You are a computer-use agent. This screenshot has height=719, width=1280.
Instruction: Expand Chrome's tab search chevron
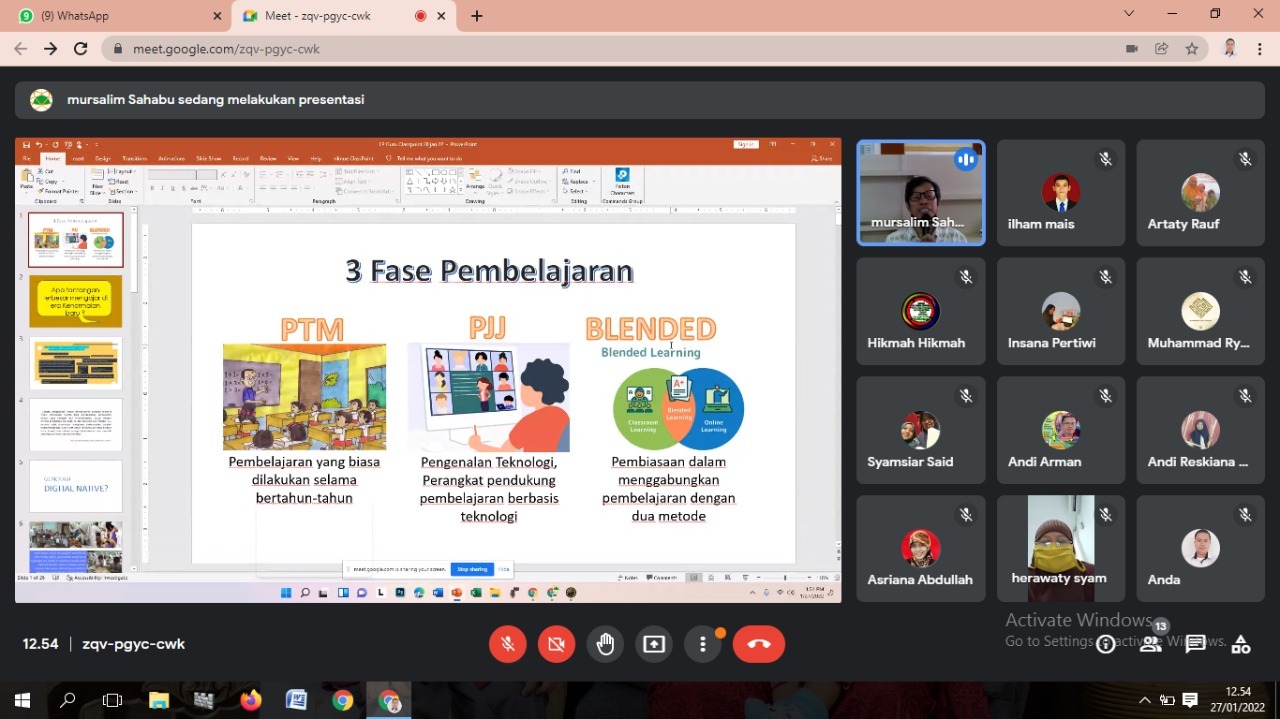[1129, 14]
